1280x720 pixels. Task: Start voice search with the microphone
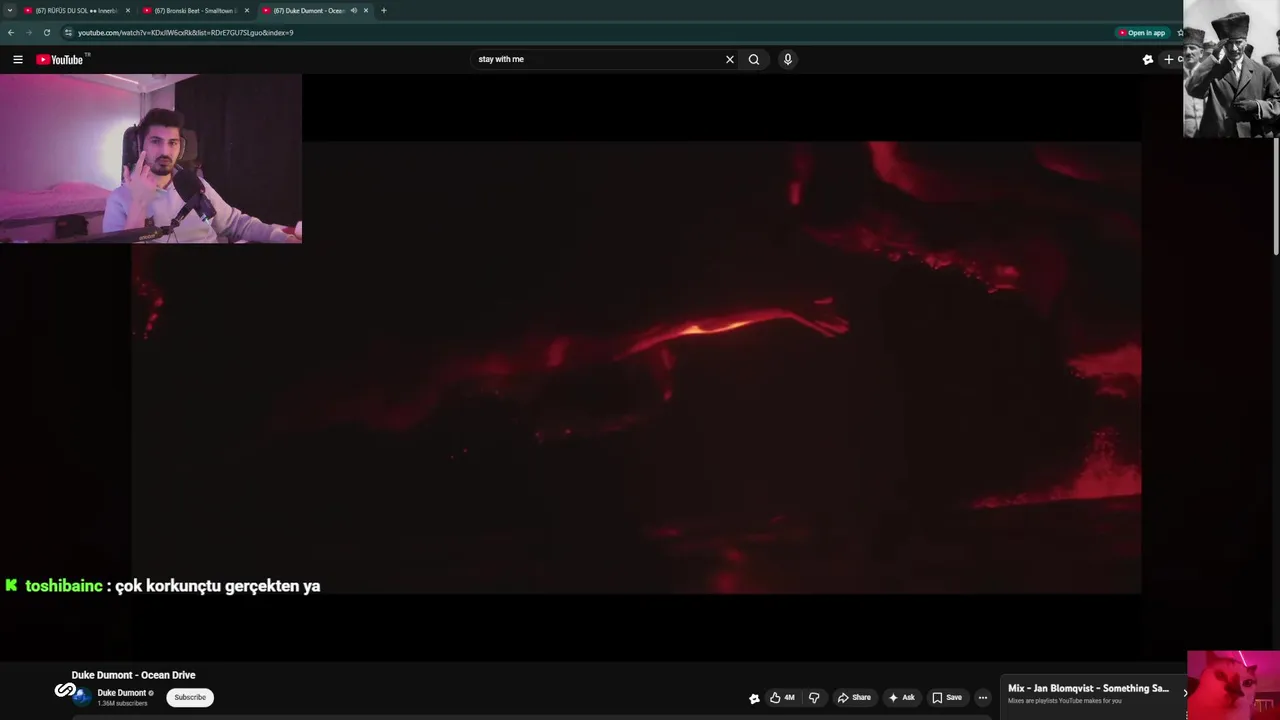[788, 59]
